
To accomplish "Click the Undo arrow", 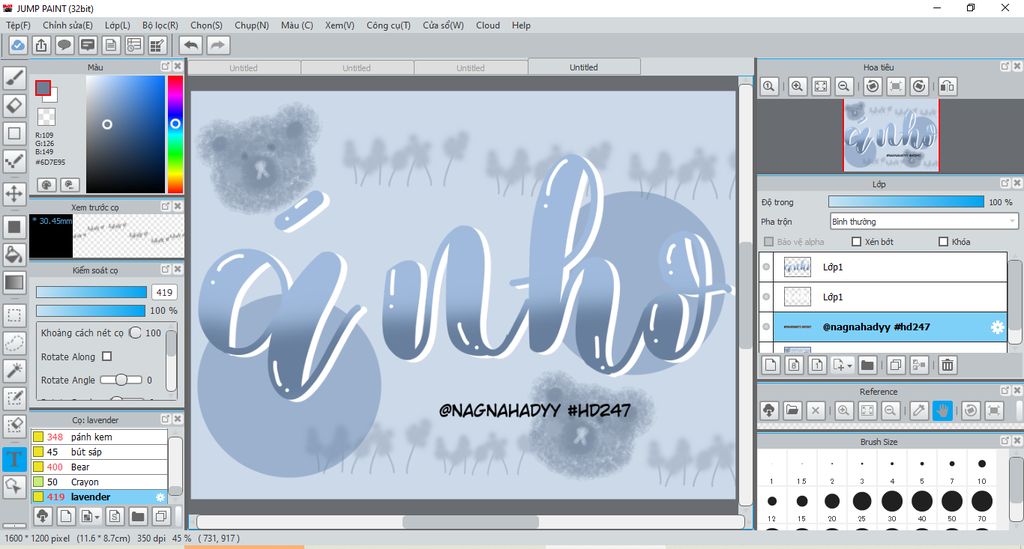I will click(x=191, y=45).
